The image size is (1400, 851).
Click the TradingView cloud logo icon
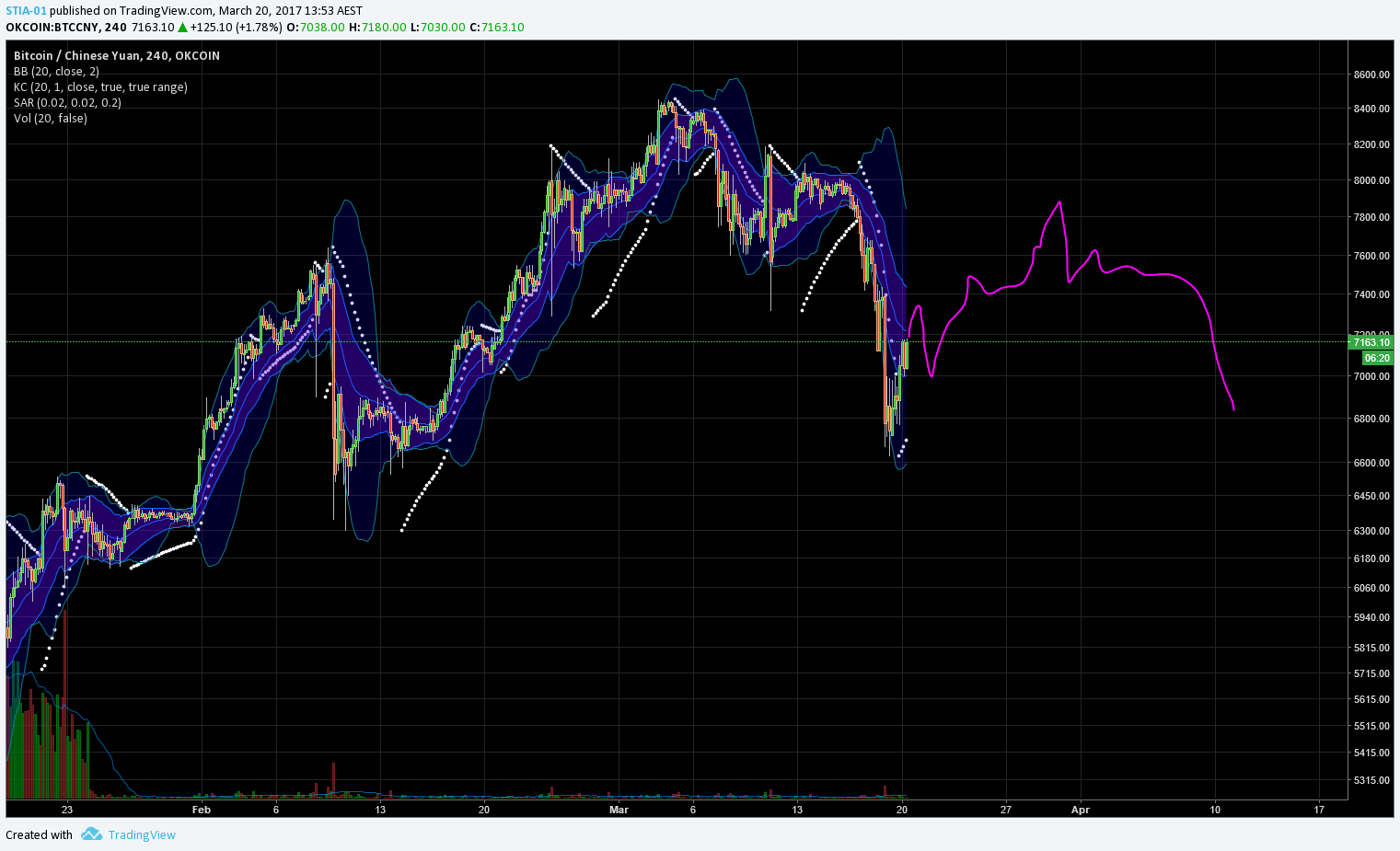point(91,834)
